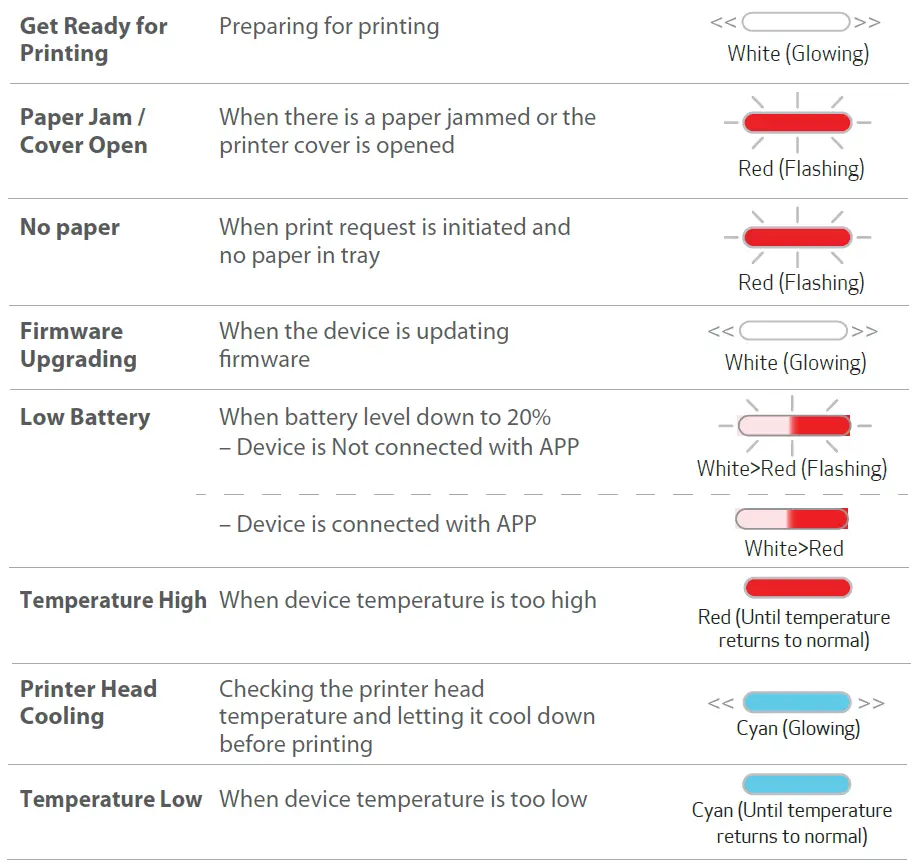Image resolution: width=912 pixels, height=864 pixels.
Task: Click the solid red Temperature High LED
Action: pos(796,588)
